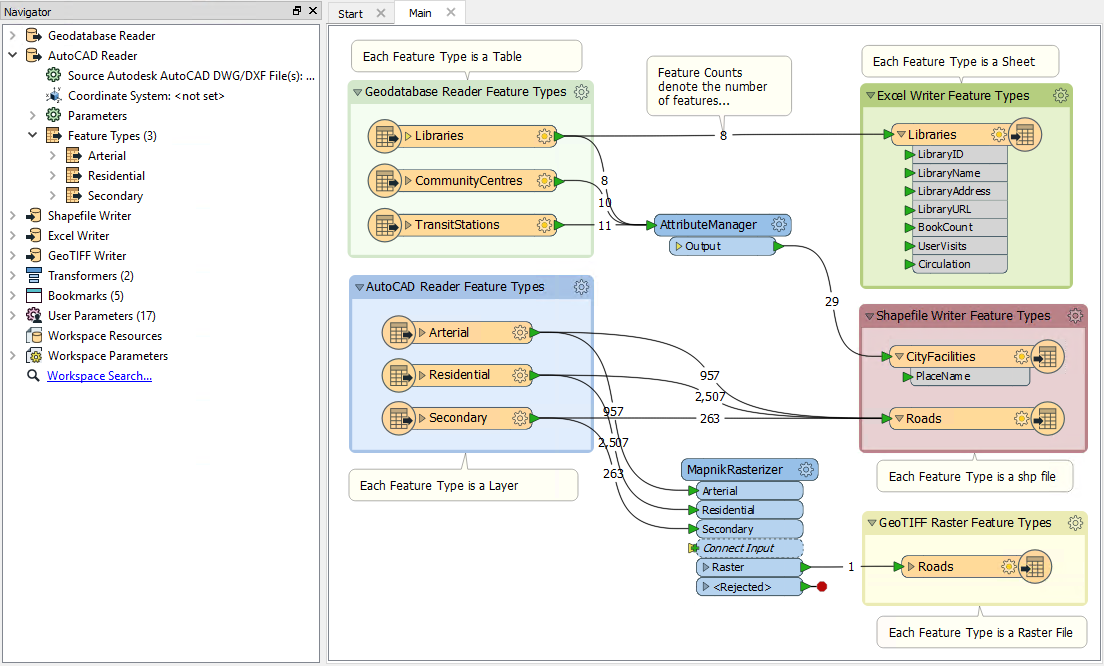Image resolution: width=1104 pixels, height=666 pixels.
Task: Click Libraries reader table icon
Action: (385, 136)
